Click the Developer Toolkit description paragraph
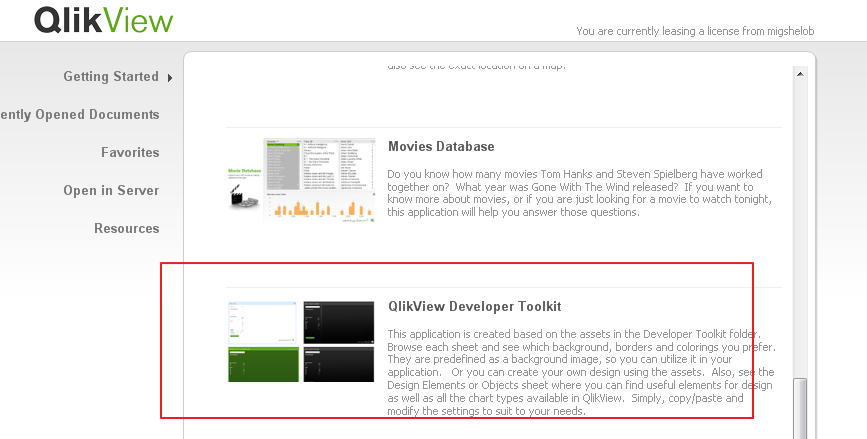Screen dimensions: 867x439 click(x=581, y=372)
